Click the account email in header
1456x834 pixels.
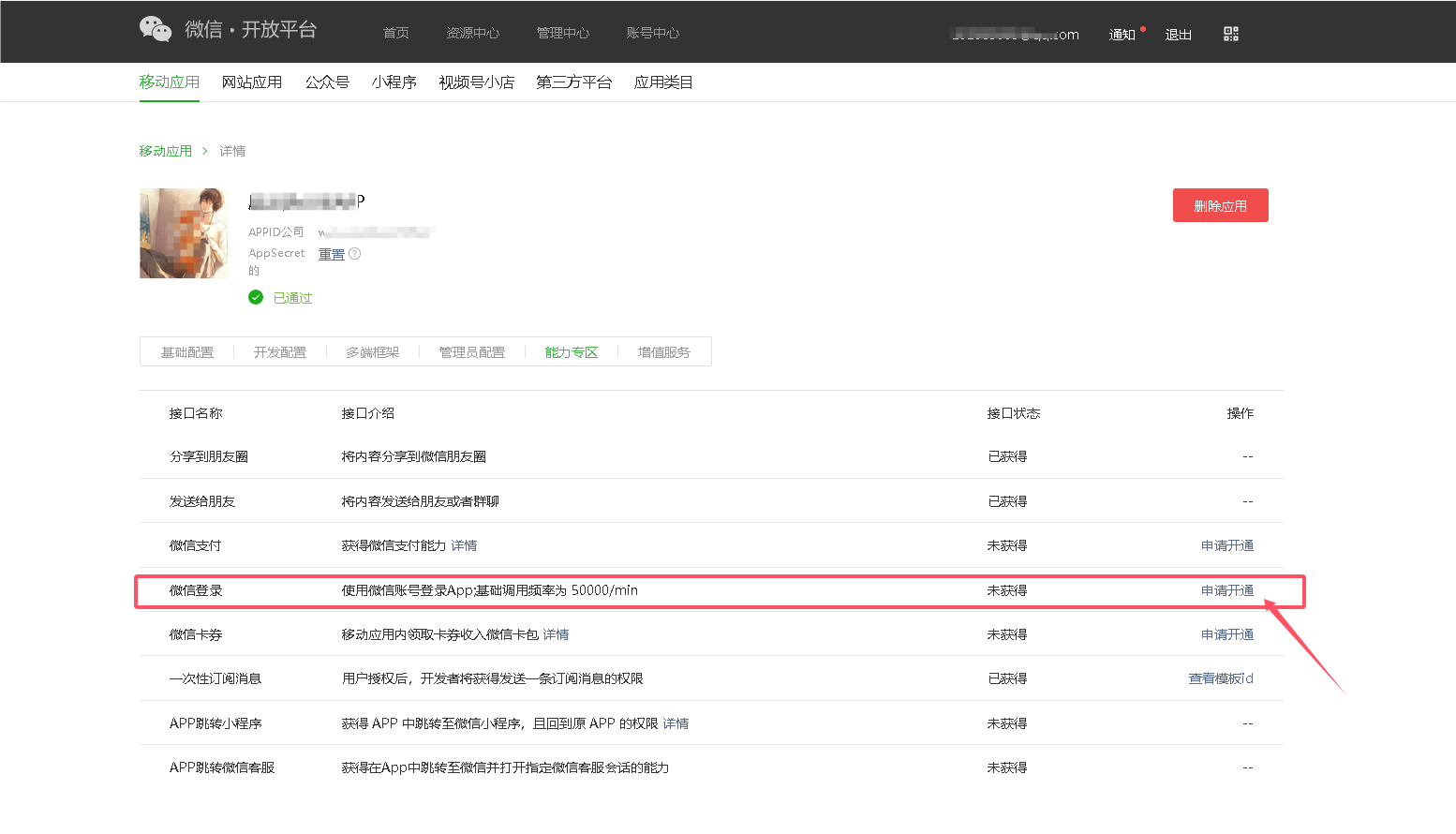(x=1016, y=35)
